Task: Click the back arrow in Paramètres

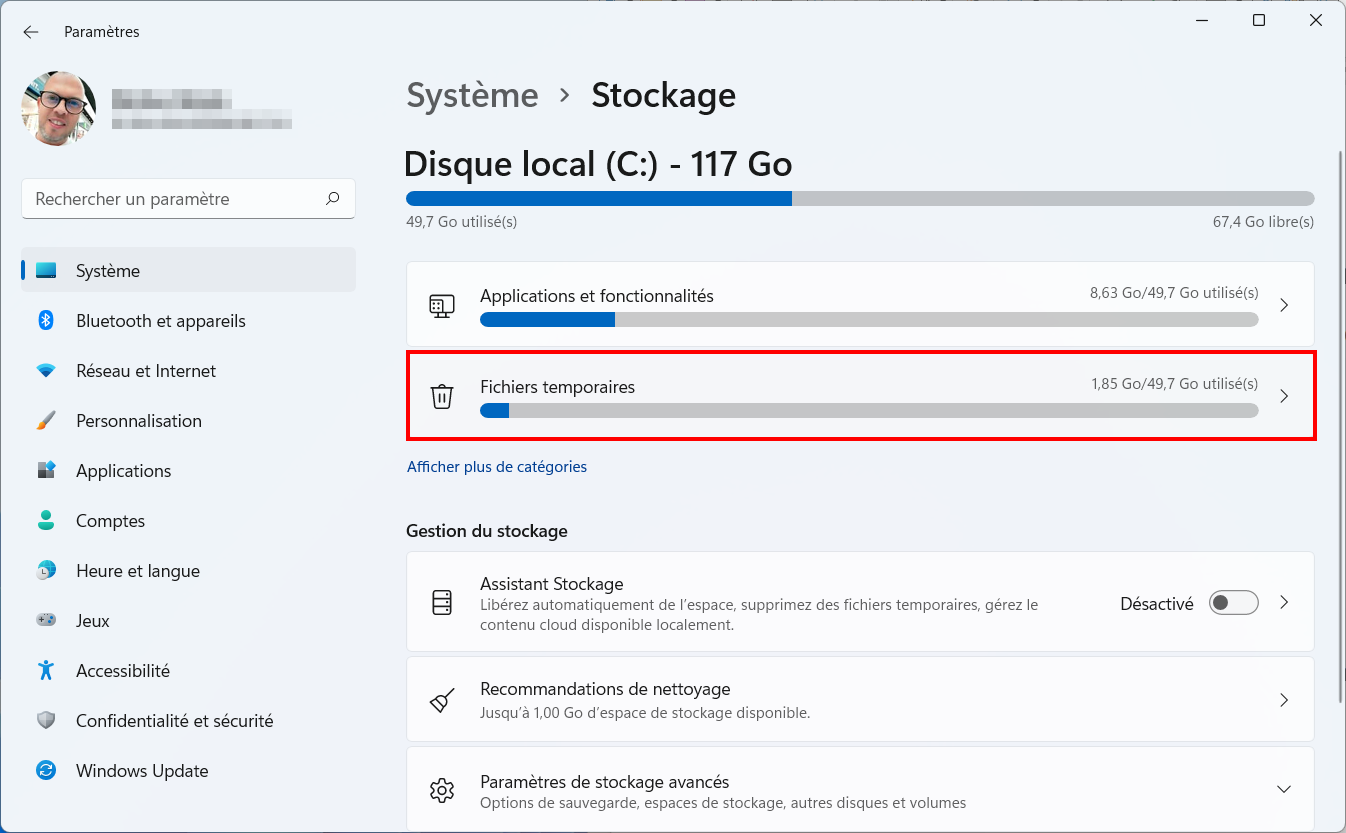Action: click(x=31, y=32)
